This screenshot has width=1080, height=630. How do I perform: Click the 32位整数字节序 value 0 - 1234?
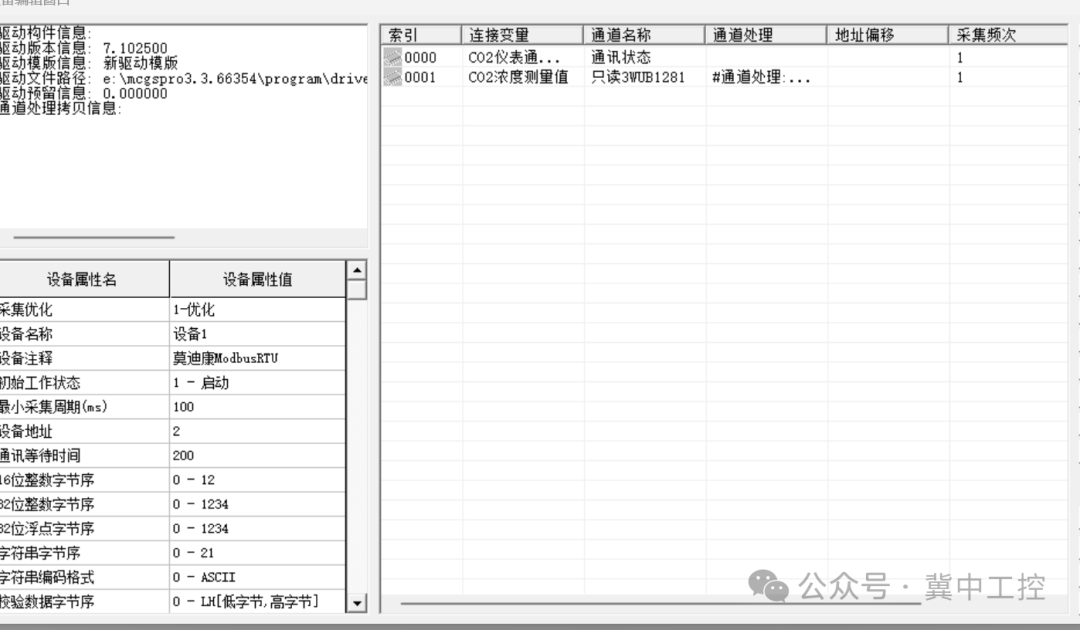(258, 504)
